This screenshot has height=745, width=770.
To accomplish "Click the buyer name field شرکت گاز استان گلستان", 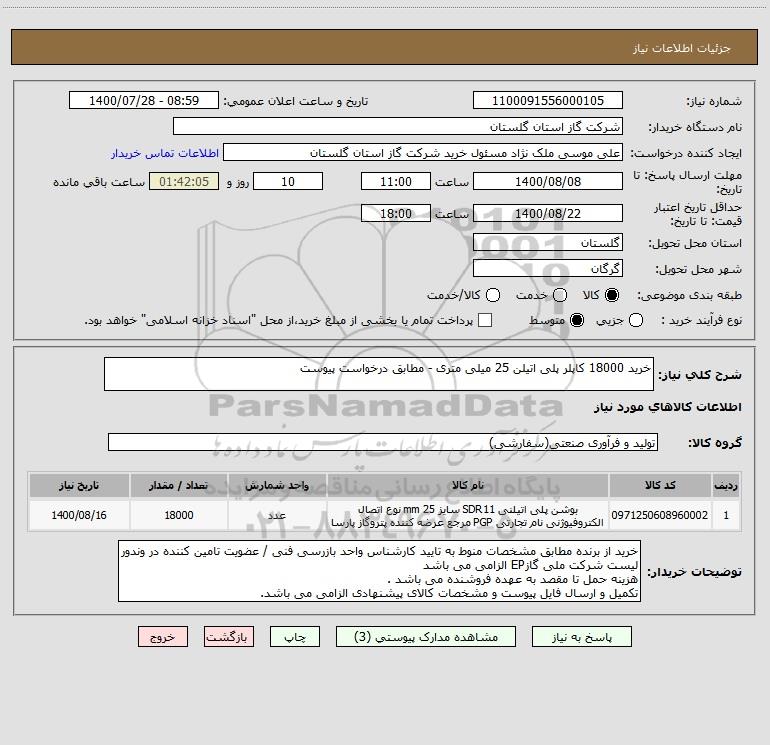I will (398, 127).
